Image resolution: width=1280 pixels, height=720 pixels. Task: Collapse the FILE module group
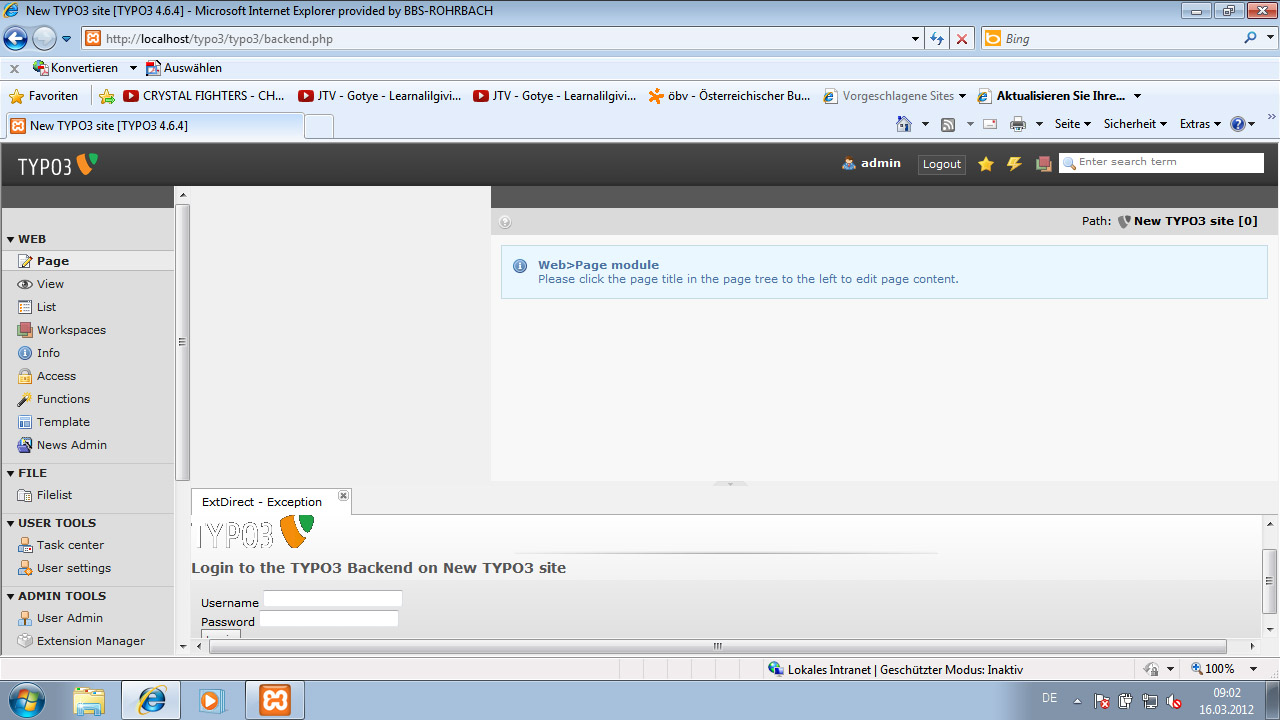tap(11, 474)
